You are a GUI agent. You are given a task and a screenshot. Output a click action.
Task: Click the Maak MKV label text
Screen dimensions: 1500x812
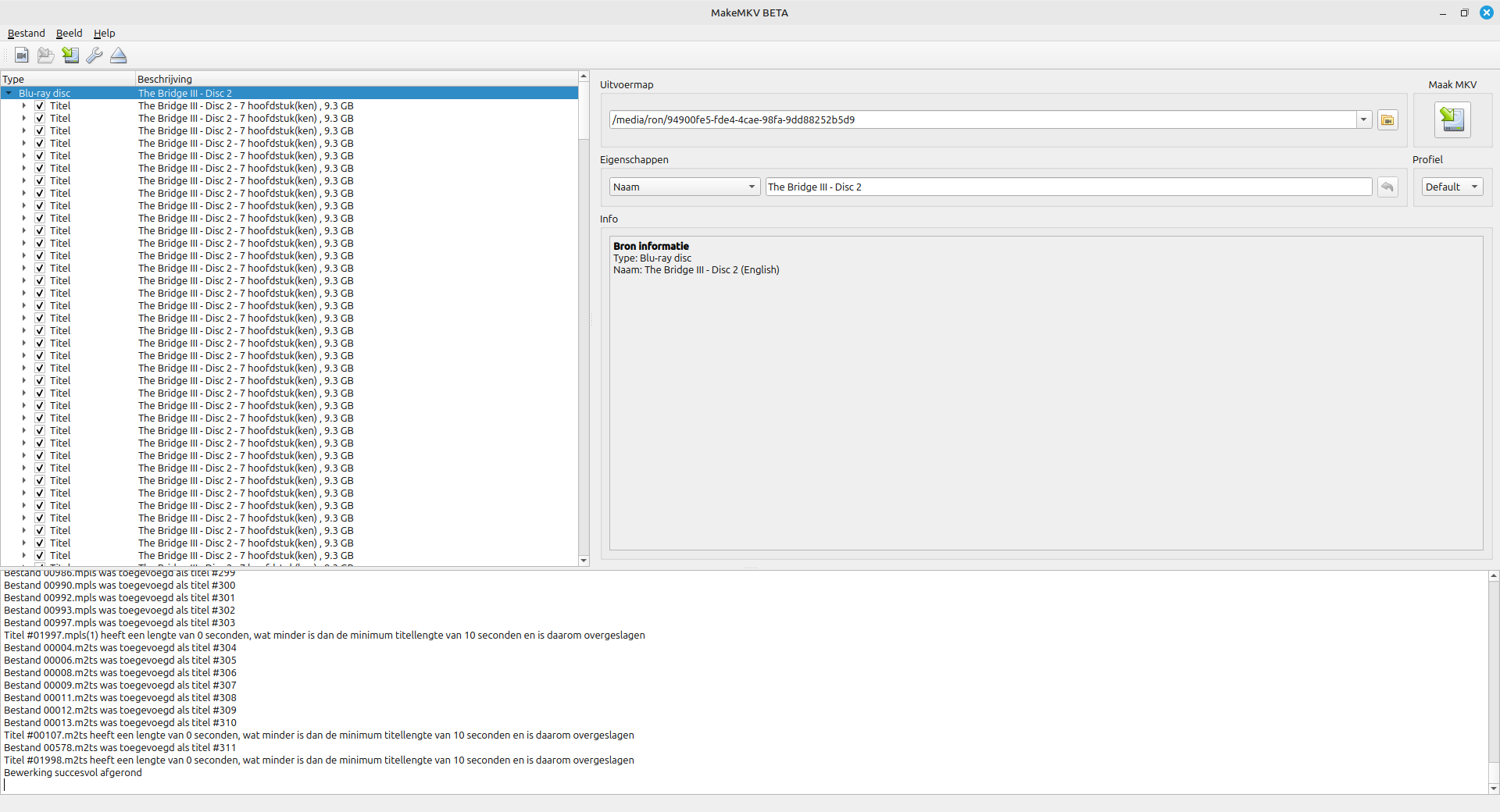pos(1452,85)
